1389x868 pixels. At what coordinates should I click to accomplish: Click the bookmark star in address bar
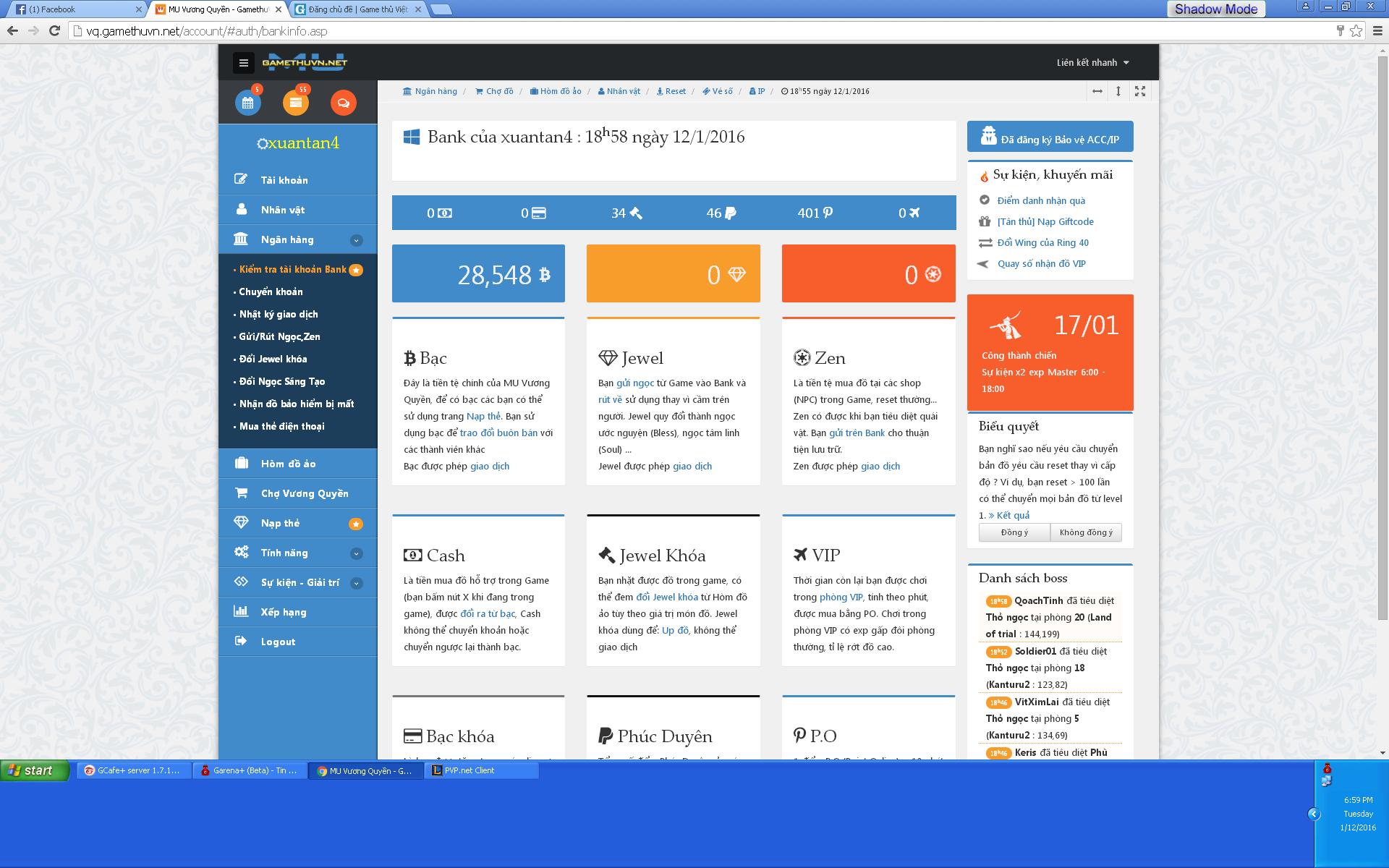tap(1356, 30)
